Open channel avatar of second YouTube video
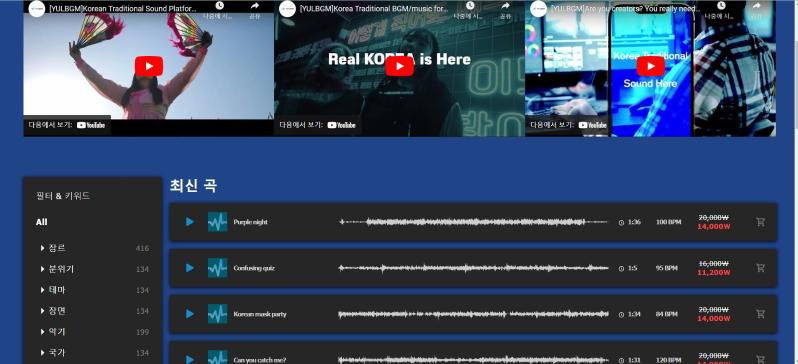The width and height of the screenshot is (798, 364). (288, 9)
